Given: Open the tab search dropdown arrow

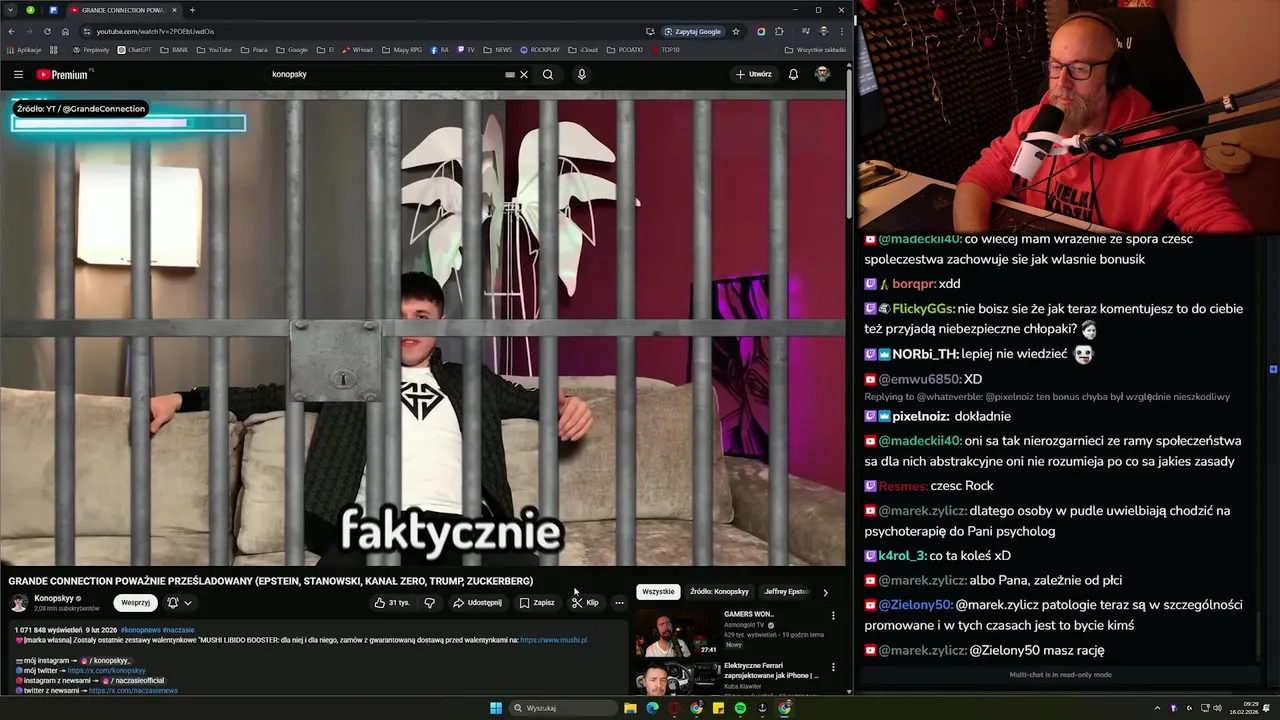Looking at the screenshot, I should [11, 10].
